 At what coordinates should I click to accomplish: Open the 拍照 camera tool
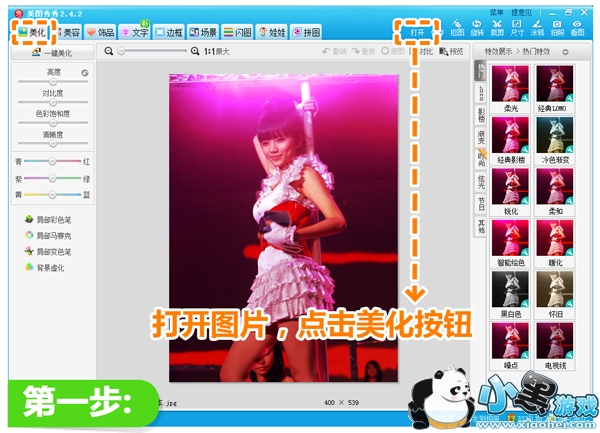point(557,28)
